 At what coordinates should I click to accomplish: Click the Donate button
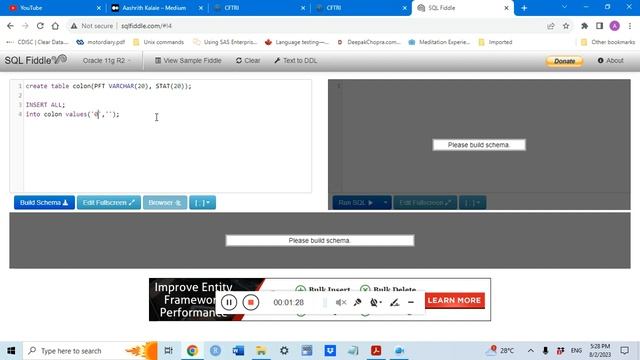[564, 61]
